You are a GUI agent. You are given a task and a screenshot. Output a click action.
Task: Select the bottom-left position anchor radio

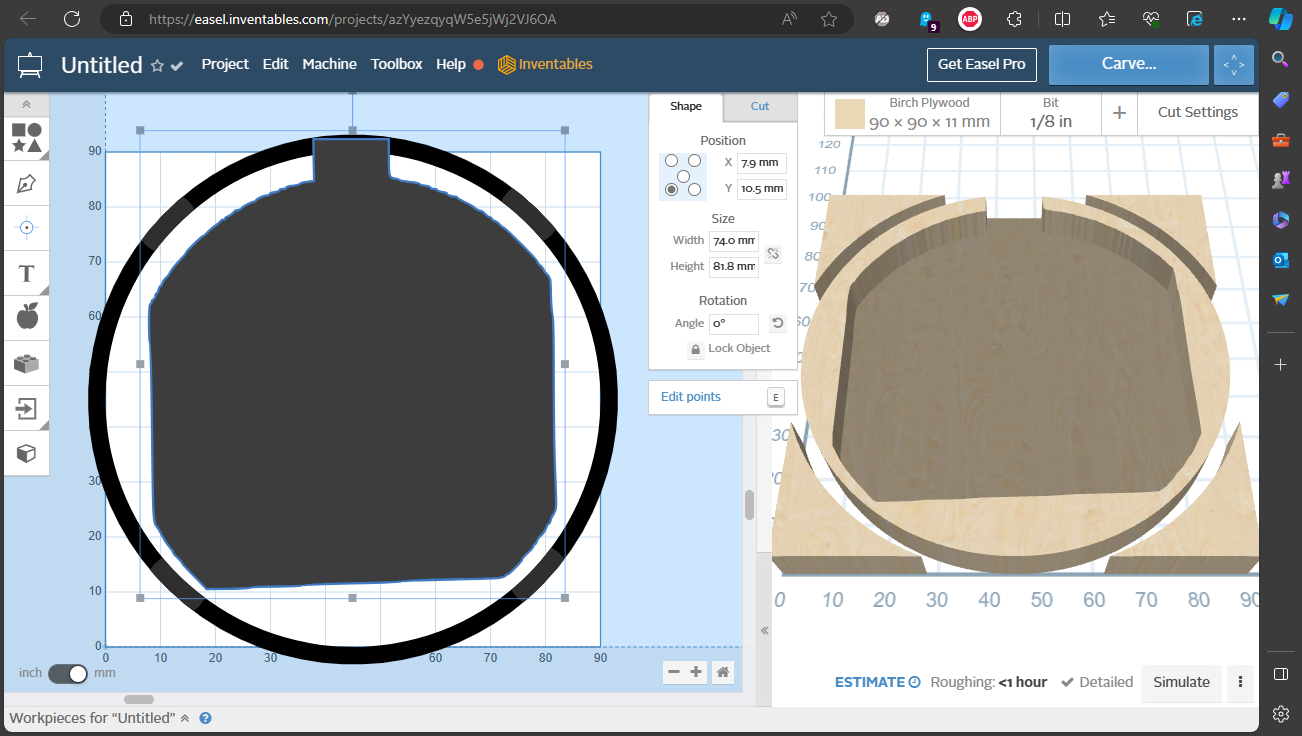(x=671, y=190)
